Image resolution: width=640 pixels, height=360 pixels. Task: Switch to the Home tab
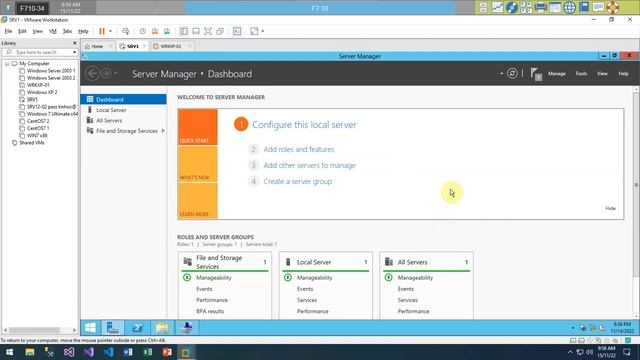(97, 46)
